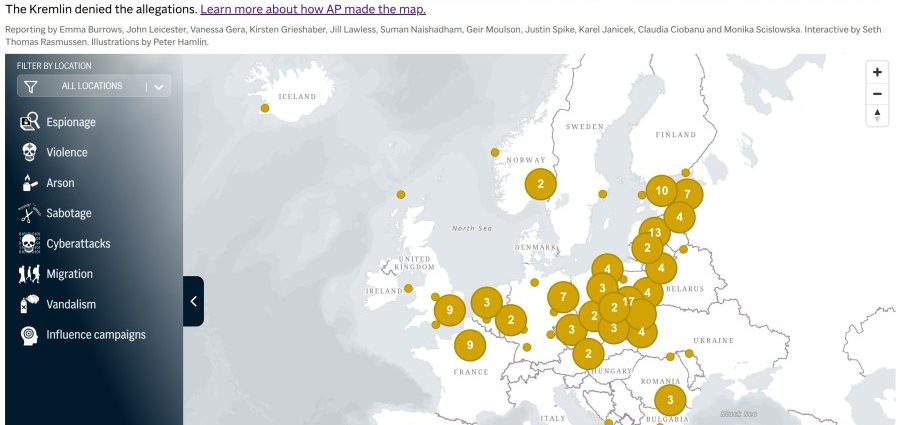900x425 pixels.
Task: Select the Violence skull icon
Action: 29,152
